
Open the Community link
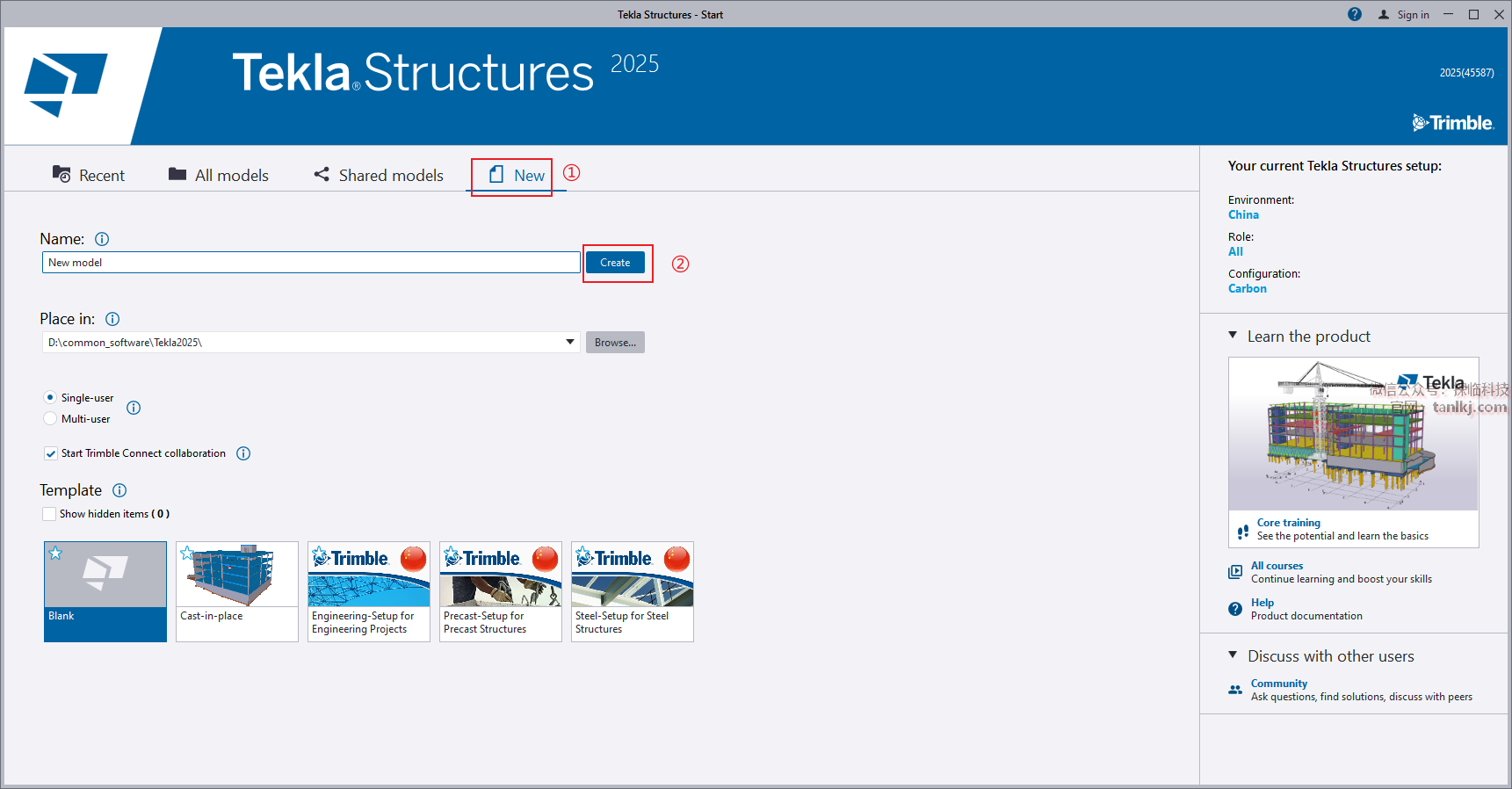(x=1279, y=684)
